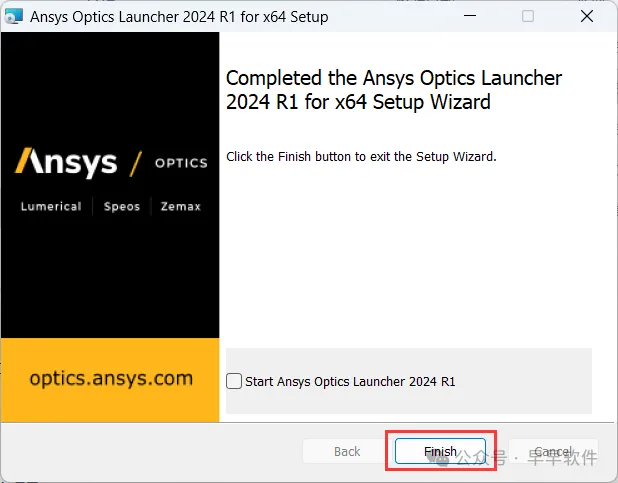Click the Finish button
The width and height of the screenshot is (618, 483).
(x=440, y=451)
